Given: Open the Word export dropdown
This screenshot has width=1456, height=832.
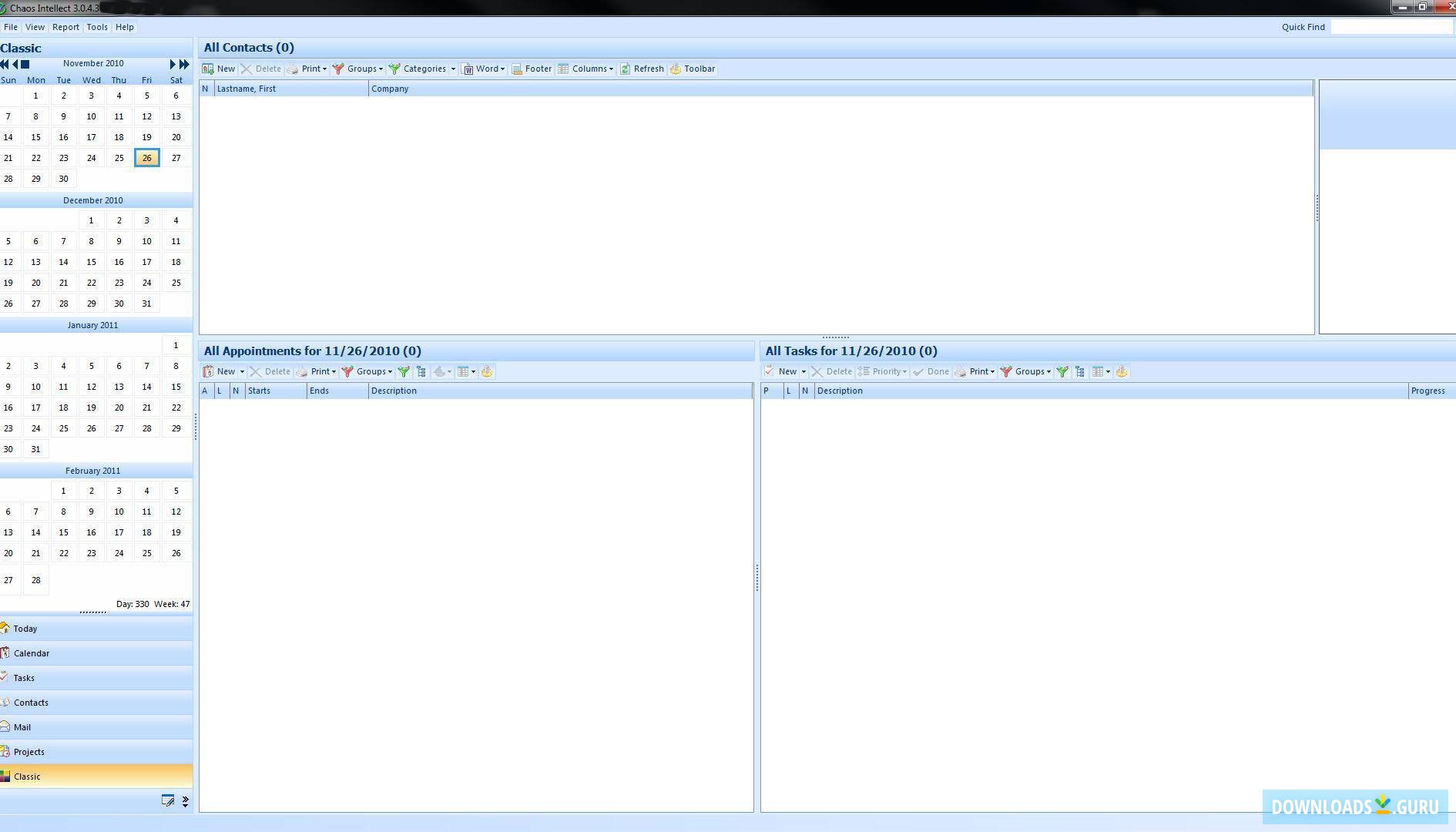Looking at the screenshot, I should coord(483,69).
